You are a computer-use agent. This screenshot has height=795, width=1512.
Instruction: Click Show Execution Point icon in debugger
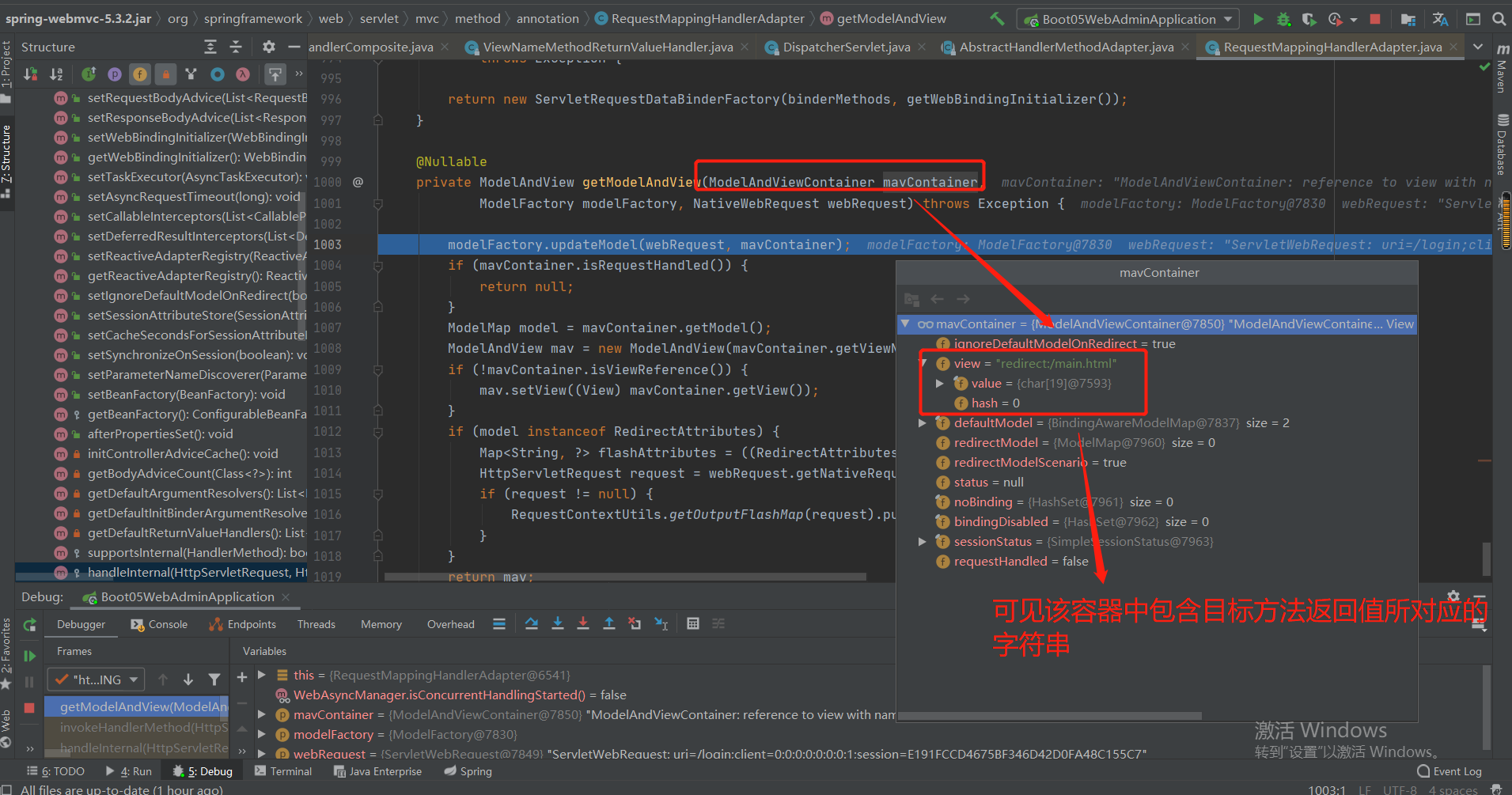pyautogui.click(x=499, y=623)
